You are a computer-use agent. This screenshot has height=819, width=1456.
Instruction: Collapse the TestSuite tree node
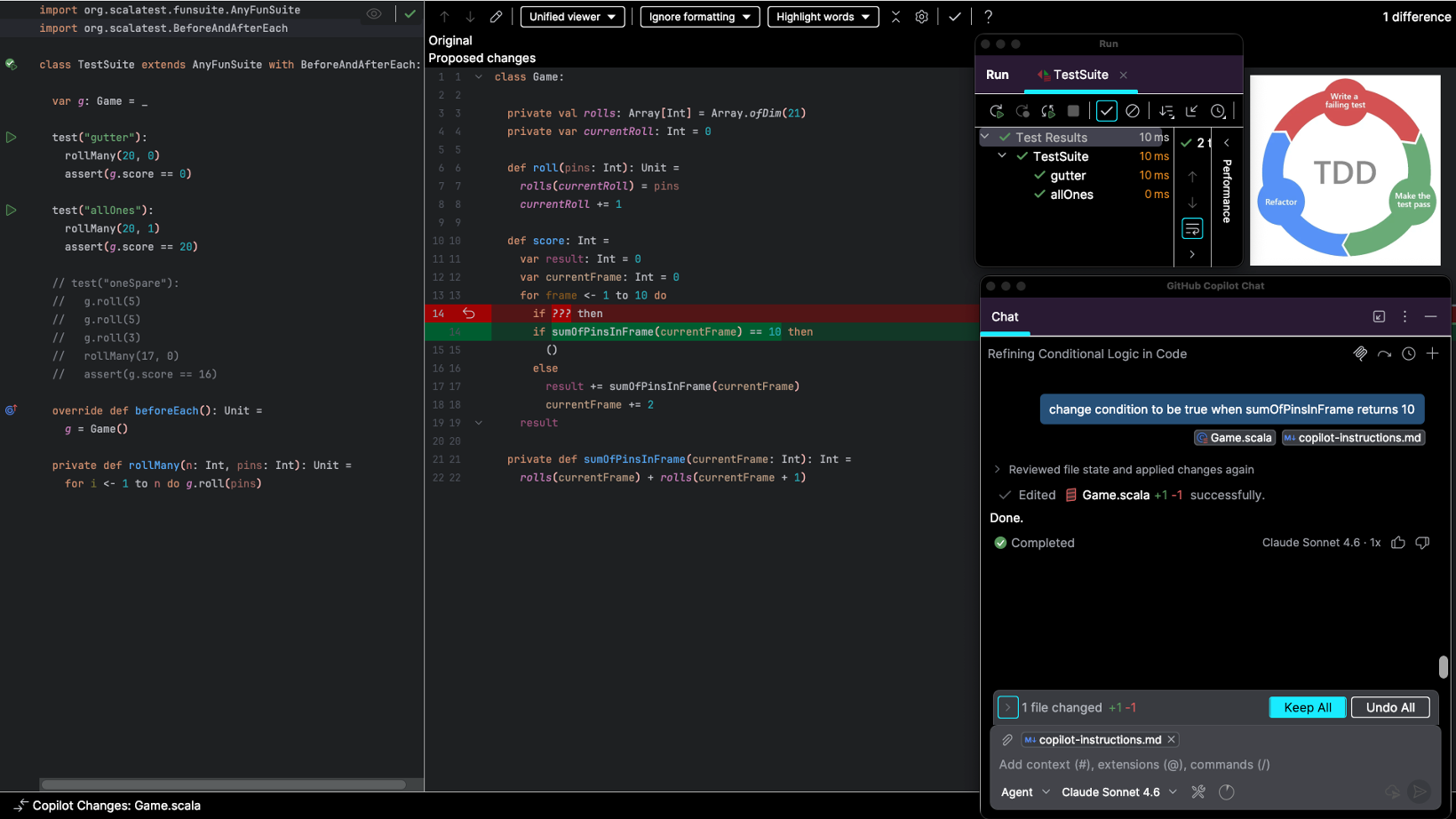click(x=1002, y=156)
